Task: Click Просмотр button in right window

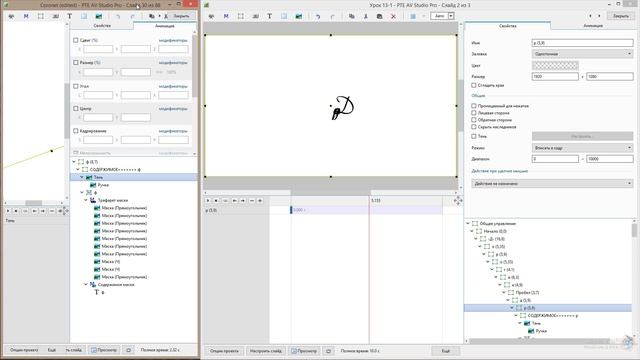Action: (x=304, y=351)
